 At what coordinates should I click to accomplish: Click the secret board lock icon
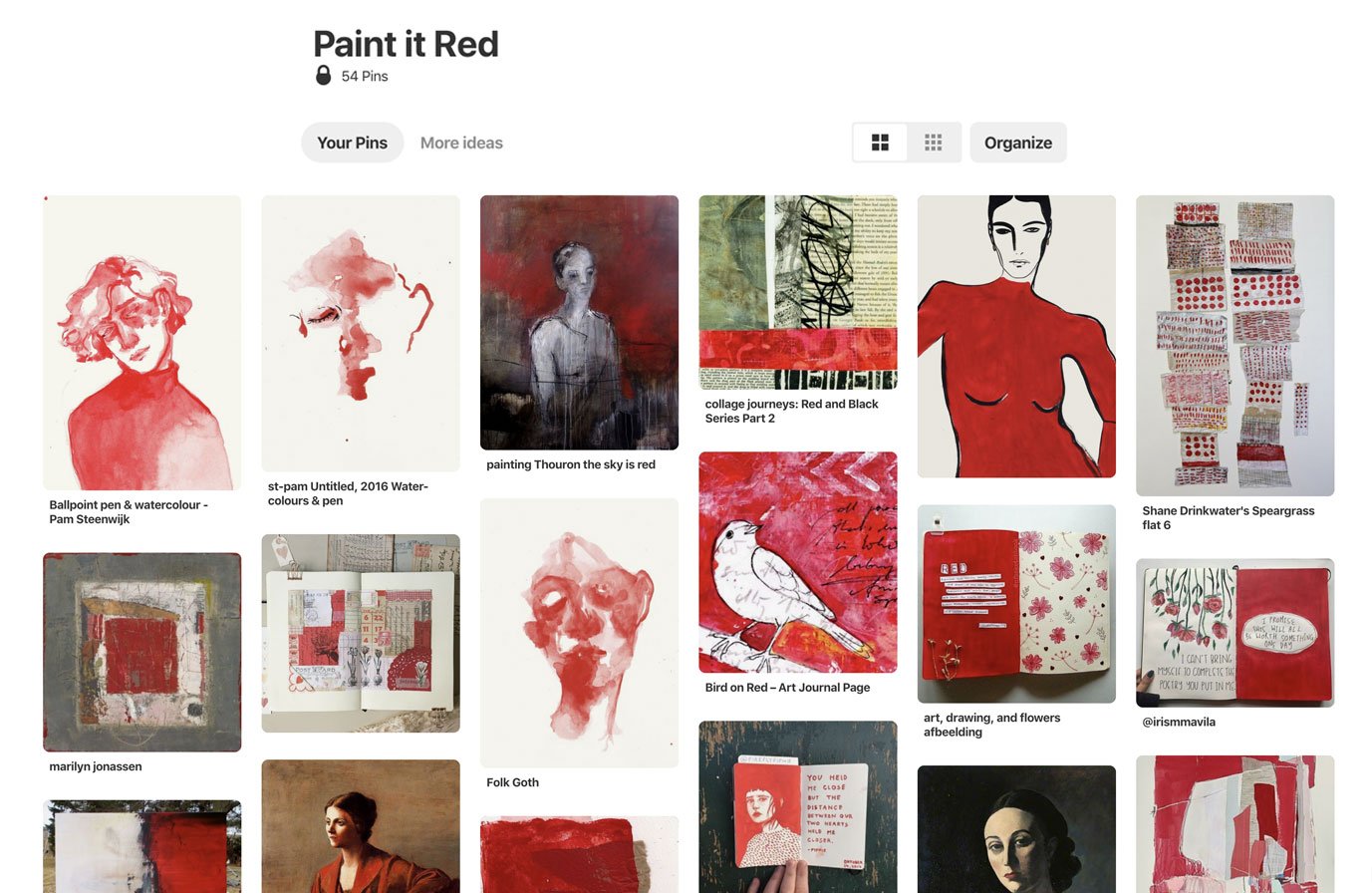click(323, 76)
